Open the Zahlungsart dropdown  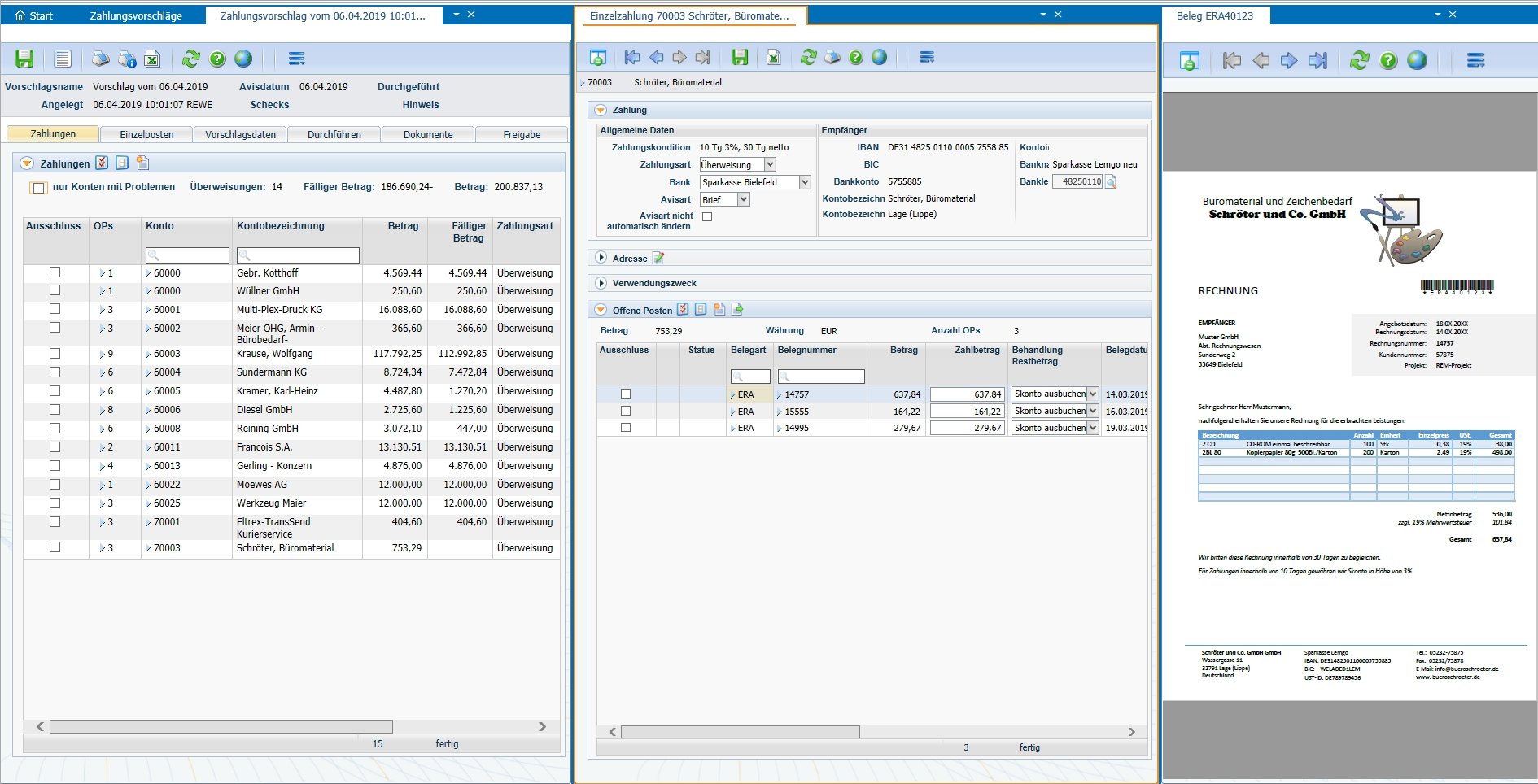[770, 165]
